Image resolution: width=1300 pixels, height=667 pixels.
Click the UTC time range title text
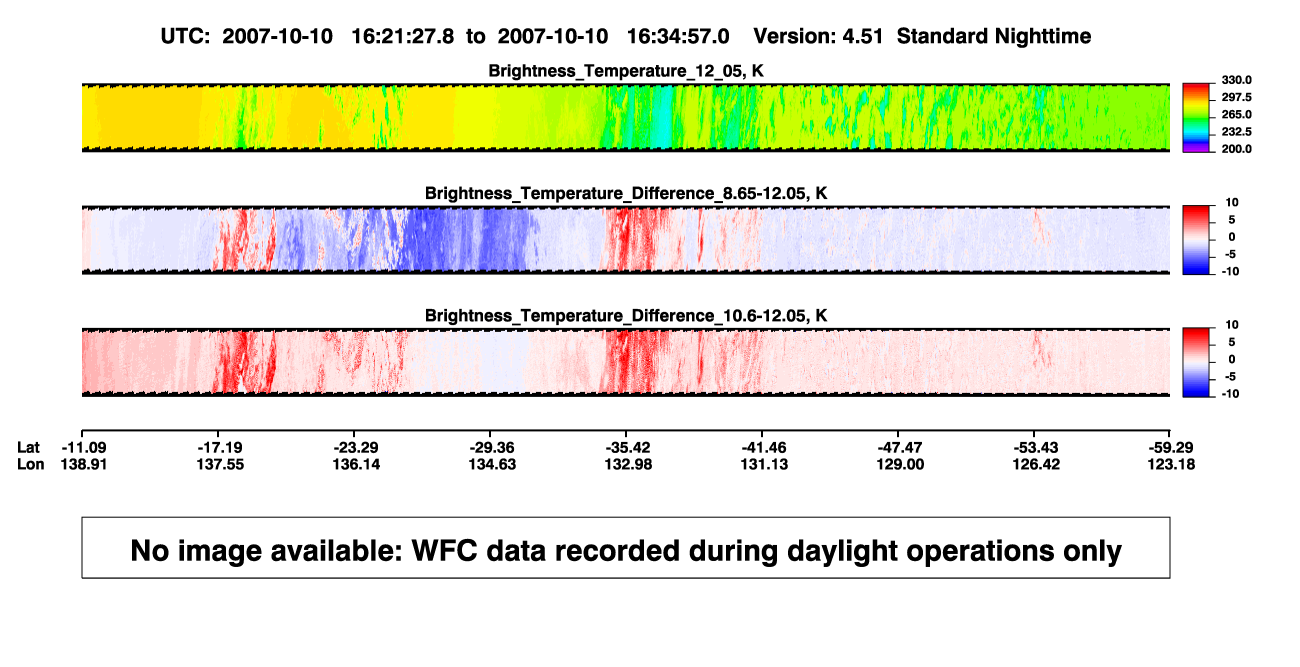point(625,36)
